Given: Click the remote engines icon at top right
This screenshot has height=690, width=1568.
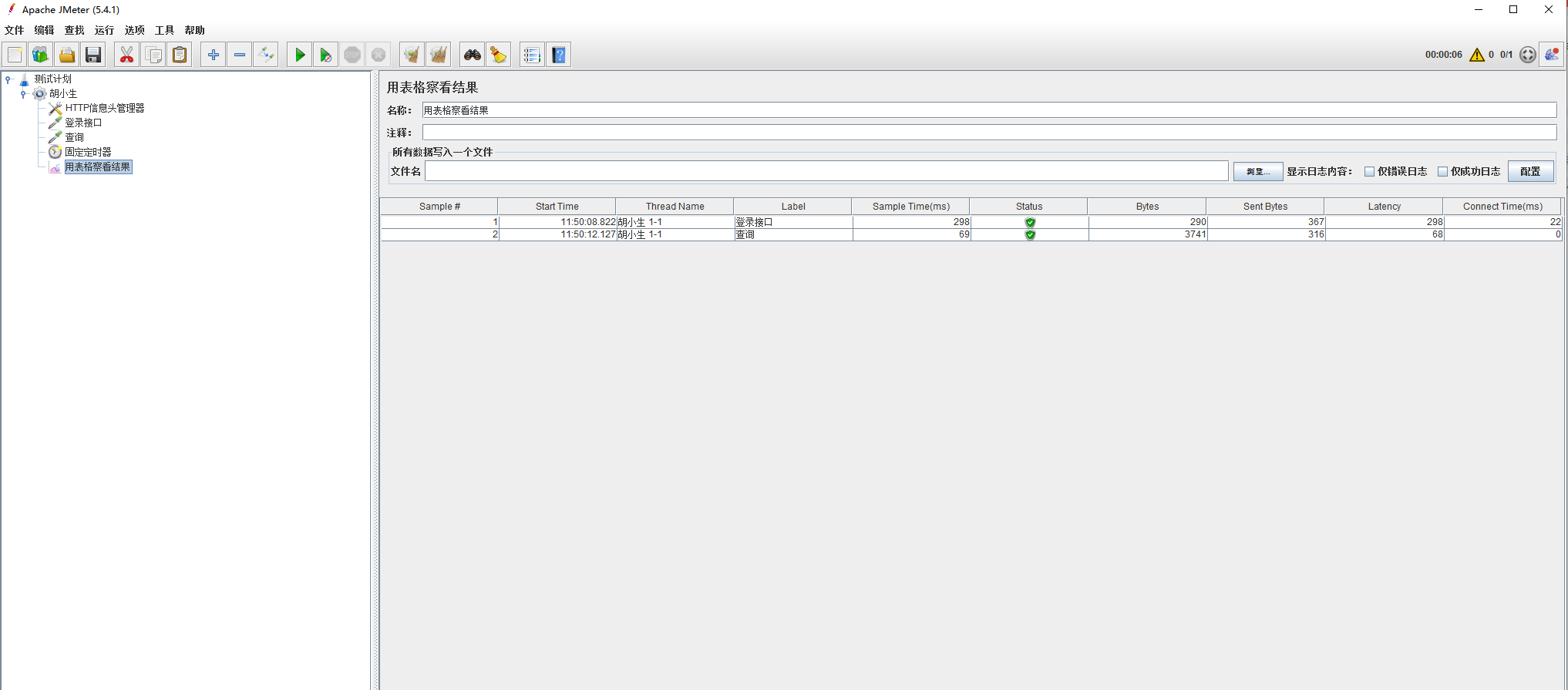Looking at the screenshot, I should coord(1551,55).
